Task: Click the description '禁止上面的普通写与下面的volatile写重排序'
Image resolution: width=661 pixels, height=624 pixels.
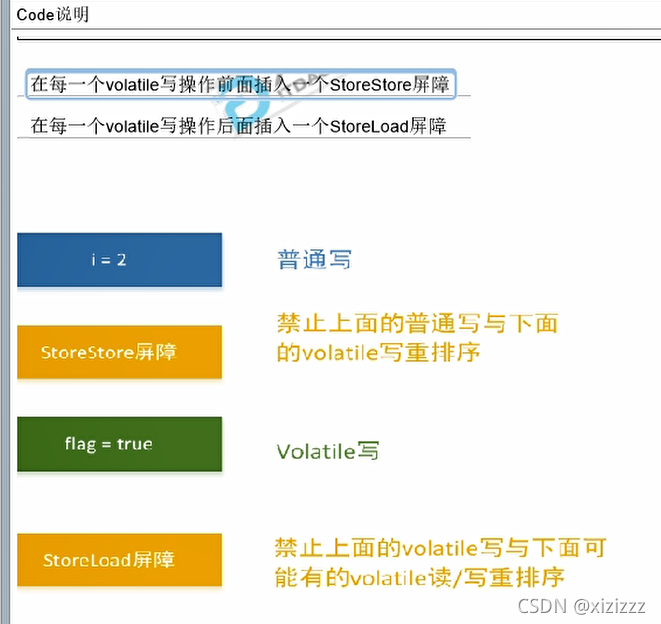Action: tap(417, 338)
